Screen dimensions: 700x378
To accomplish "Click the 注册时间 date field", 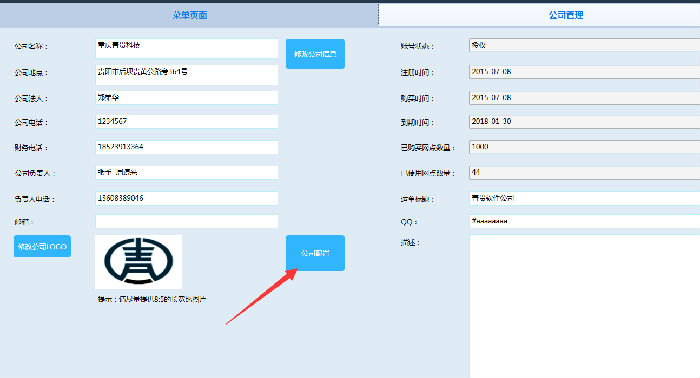I will [x=584, y=72].
